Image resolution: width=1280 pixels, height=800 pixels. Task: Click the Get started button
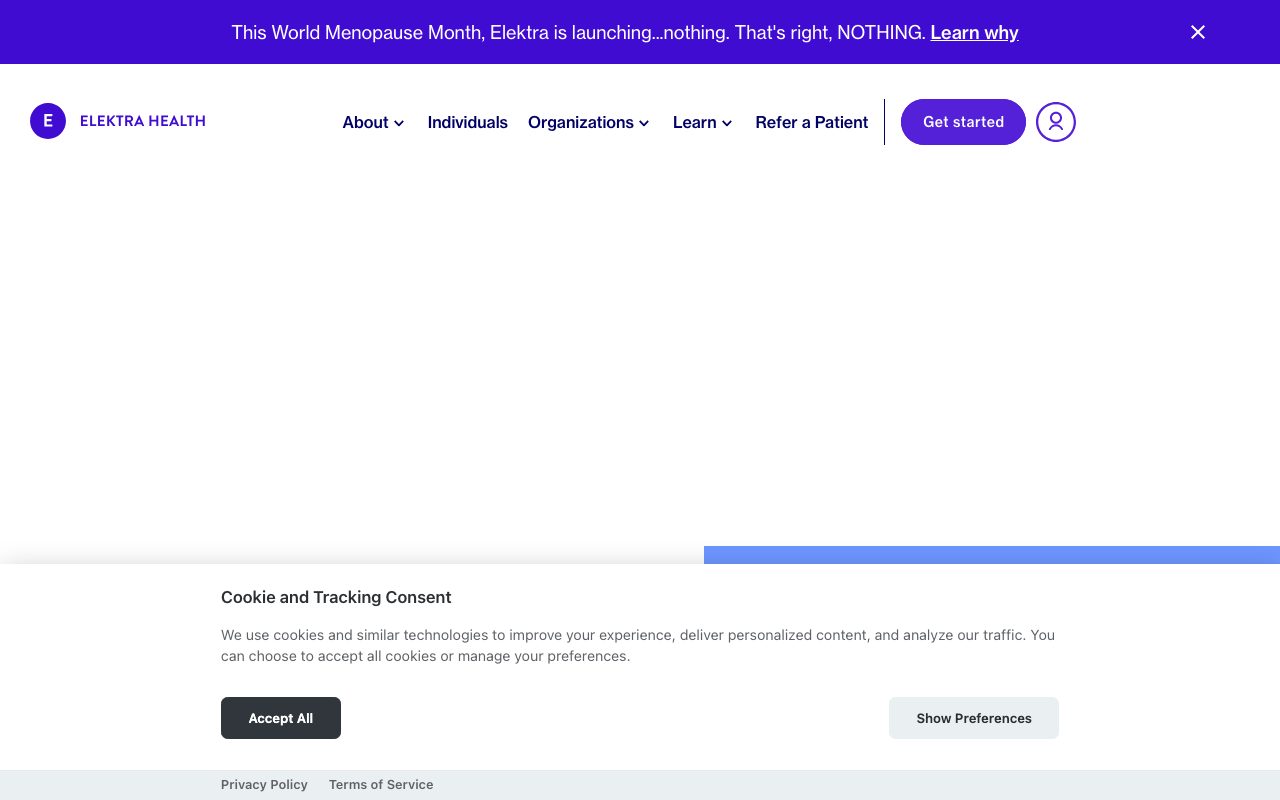963,122
